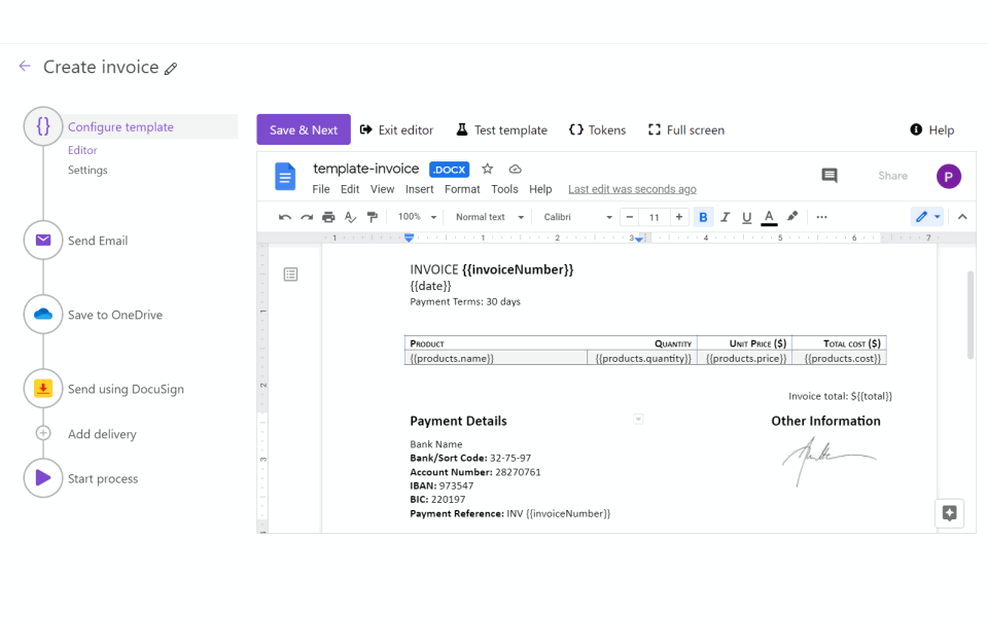Toggle italic formatting
Viewport: 988px width, 627px height.
point(725,217)
